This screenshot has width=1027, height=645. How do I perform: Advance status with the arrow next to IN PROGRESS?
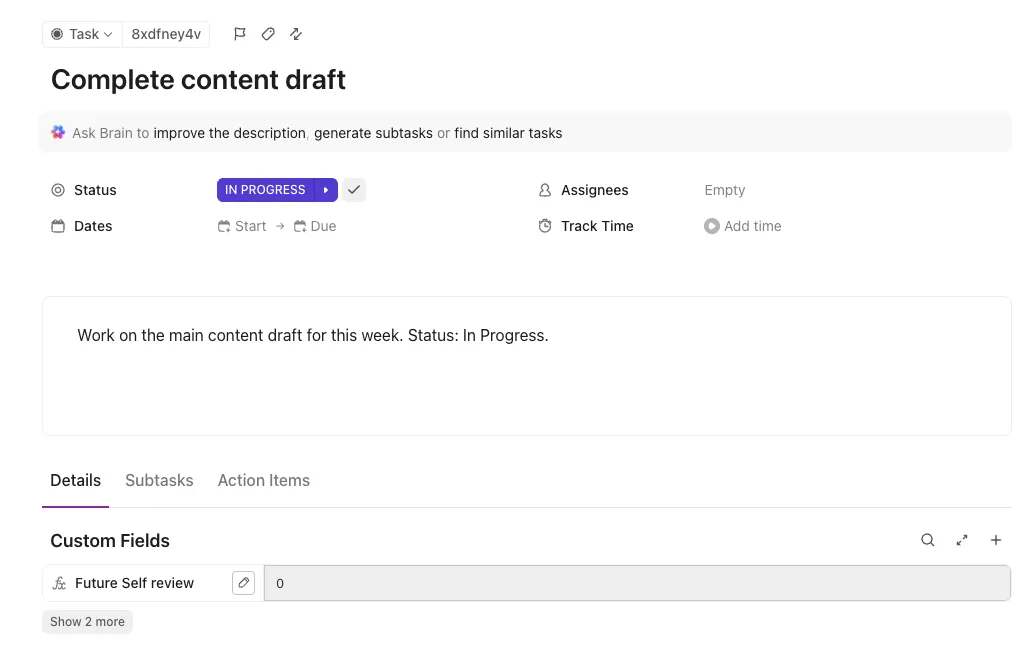click(x=326, y=190)
